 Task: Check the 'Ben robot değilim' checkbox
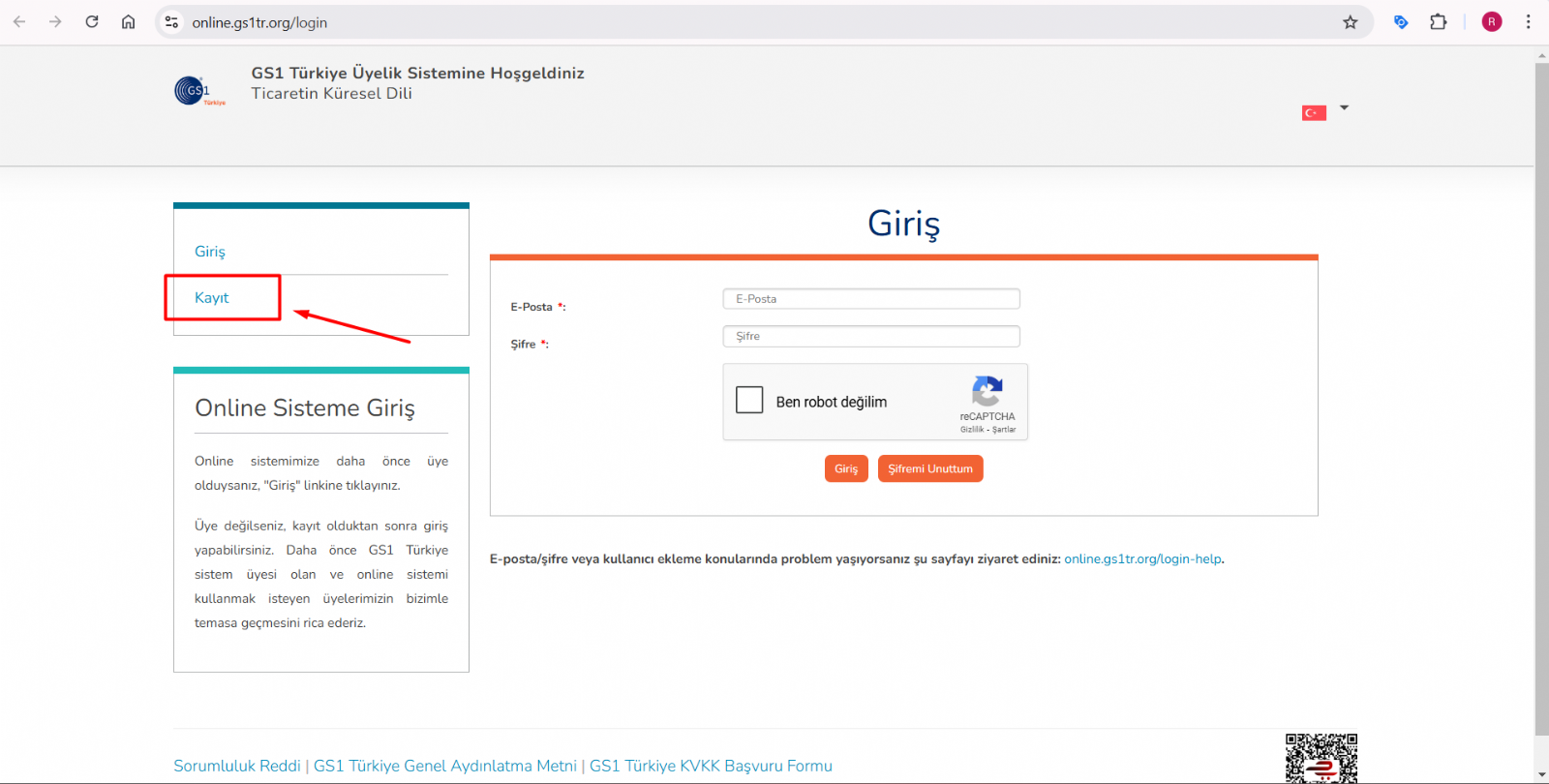pyautogui.click(x=749, y=401)
